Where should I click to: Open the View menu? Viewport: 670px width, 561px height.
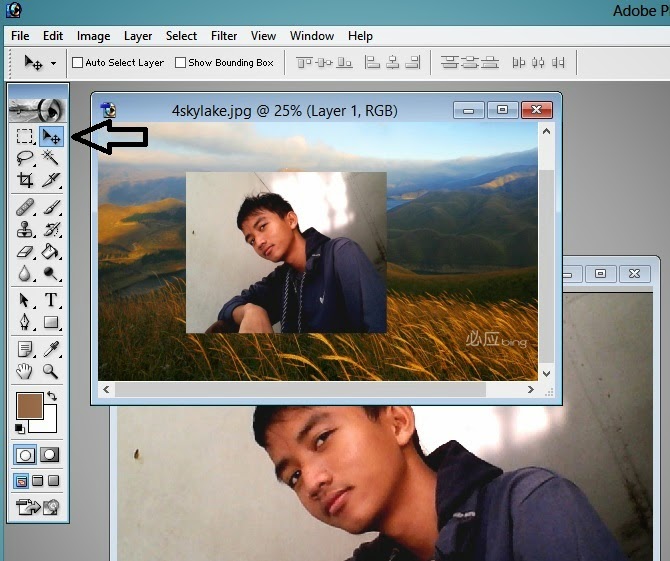(263, 36)
